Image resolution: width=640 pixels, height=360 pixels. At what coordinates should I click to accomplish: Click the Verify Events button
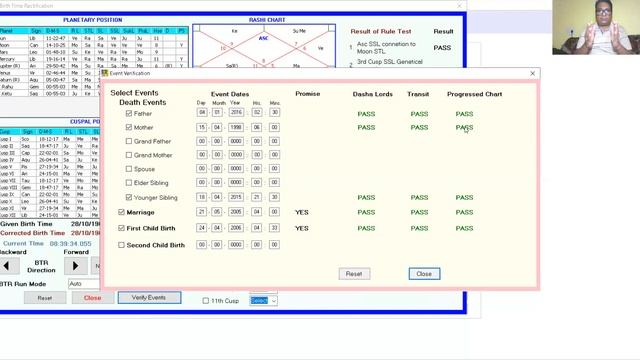(149, 298)
